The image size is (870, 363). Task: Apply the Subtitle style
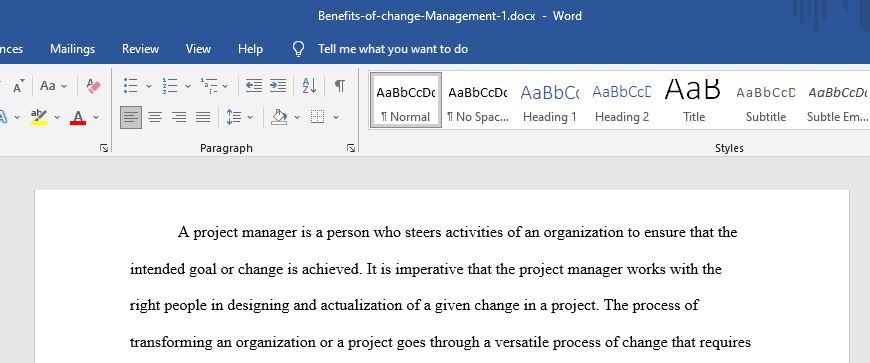click(766, 100)
